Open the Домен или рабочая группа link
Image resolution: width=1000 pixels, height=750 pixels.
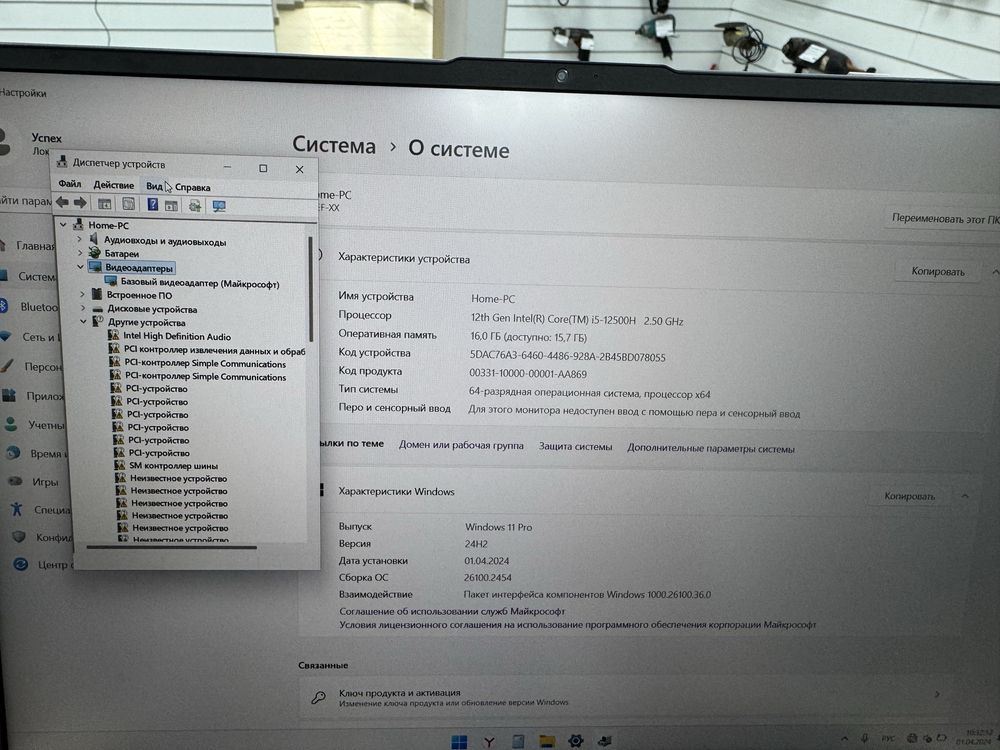coord(461,445)
